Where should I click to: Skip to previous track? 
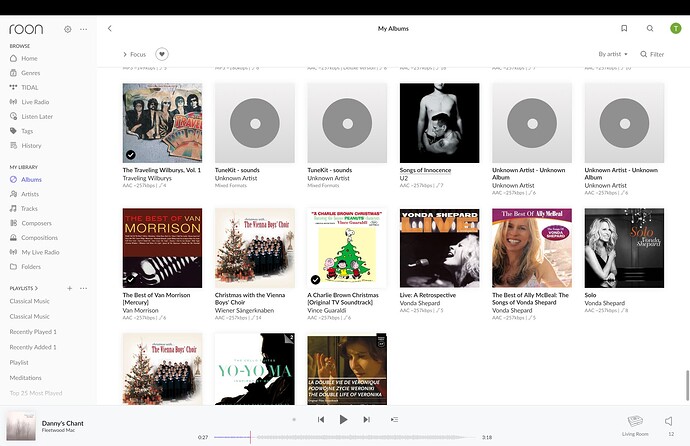(321, 420)
